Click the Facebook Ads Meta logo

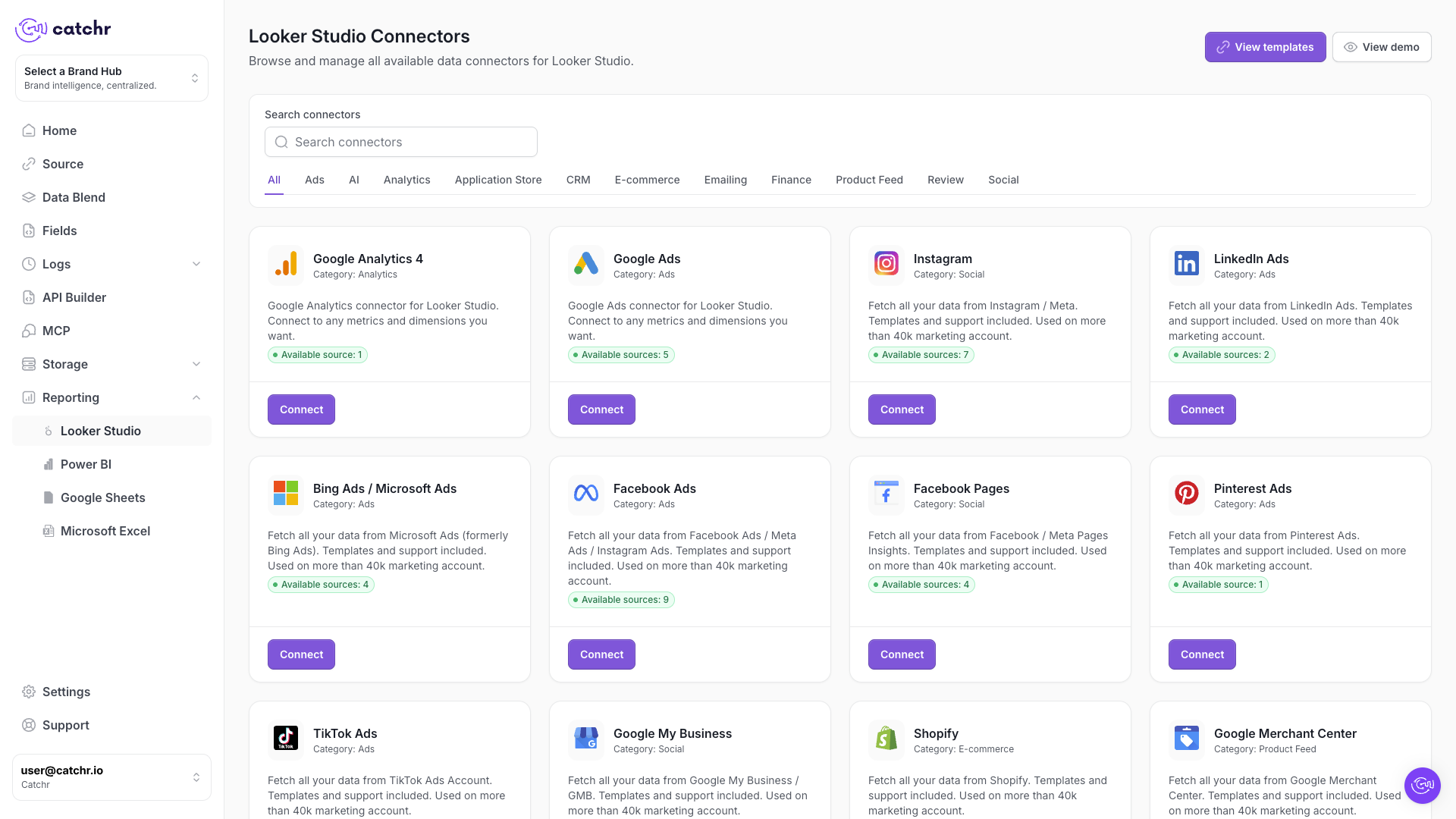[x=586, y=494]
